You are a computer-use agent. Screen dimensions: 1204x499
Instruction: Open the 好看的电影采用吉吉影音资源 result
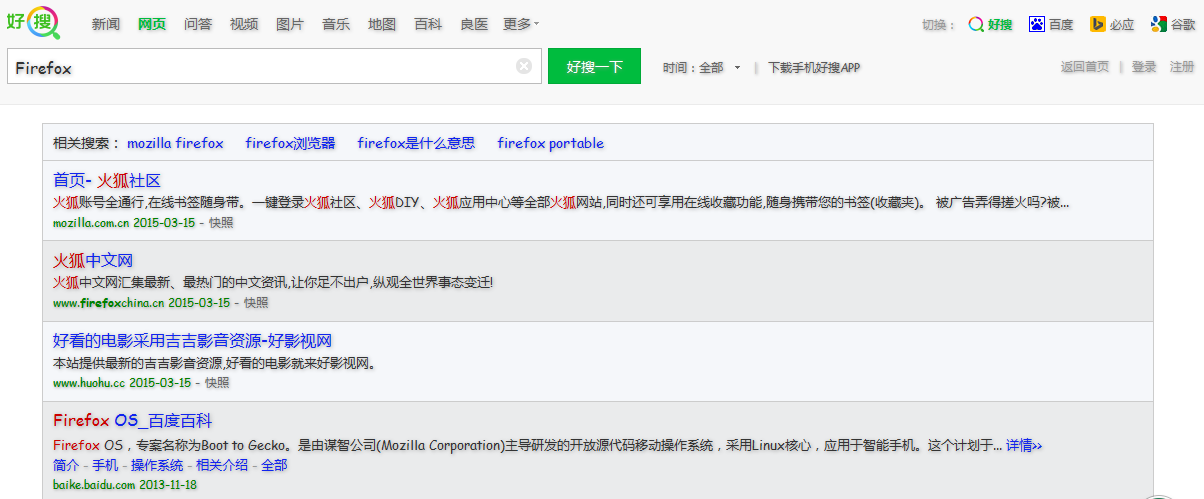tap(192, 341)
